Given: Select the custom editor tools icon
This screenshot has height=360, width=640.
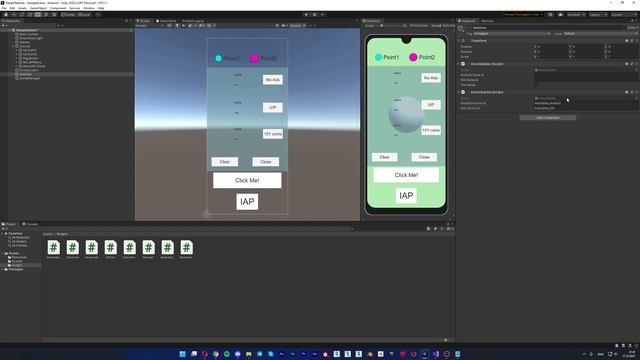Looking at the screenshot, I should click(x=54, y=15).
